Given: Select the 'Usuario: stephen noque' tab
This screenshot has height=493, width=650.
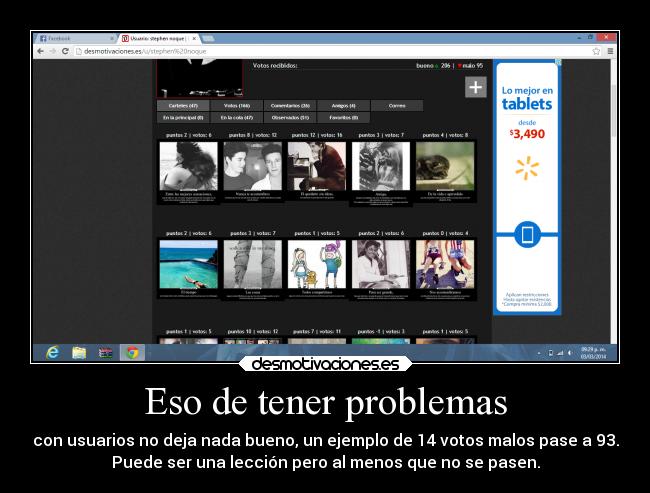Looking at the screenshot, I should pos(158,38).
